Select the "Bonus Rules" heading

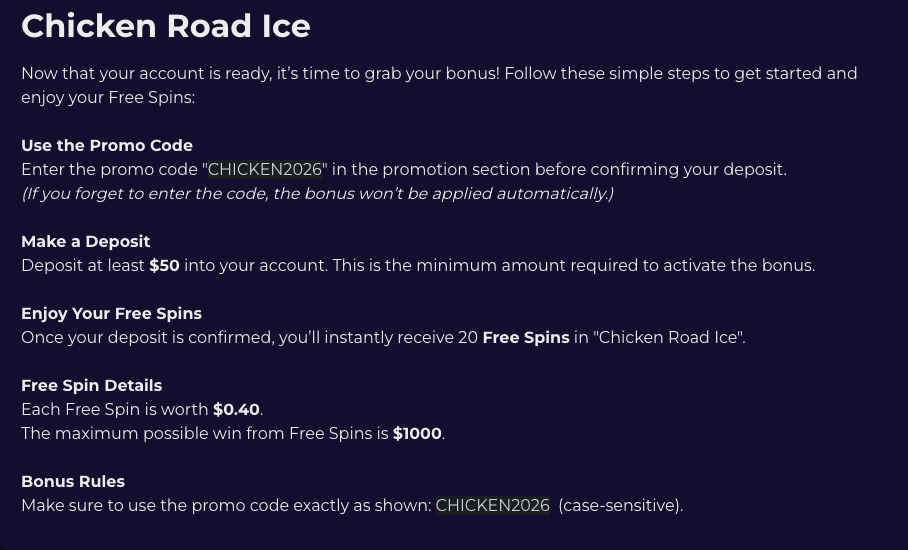73,482
